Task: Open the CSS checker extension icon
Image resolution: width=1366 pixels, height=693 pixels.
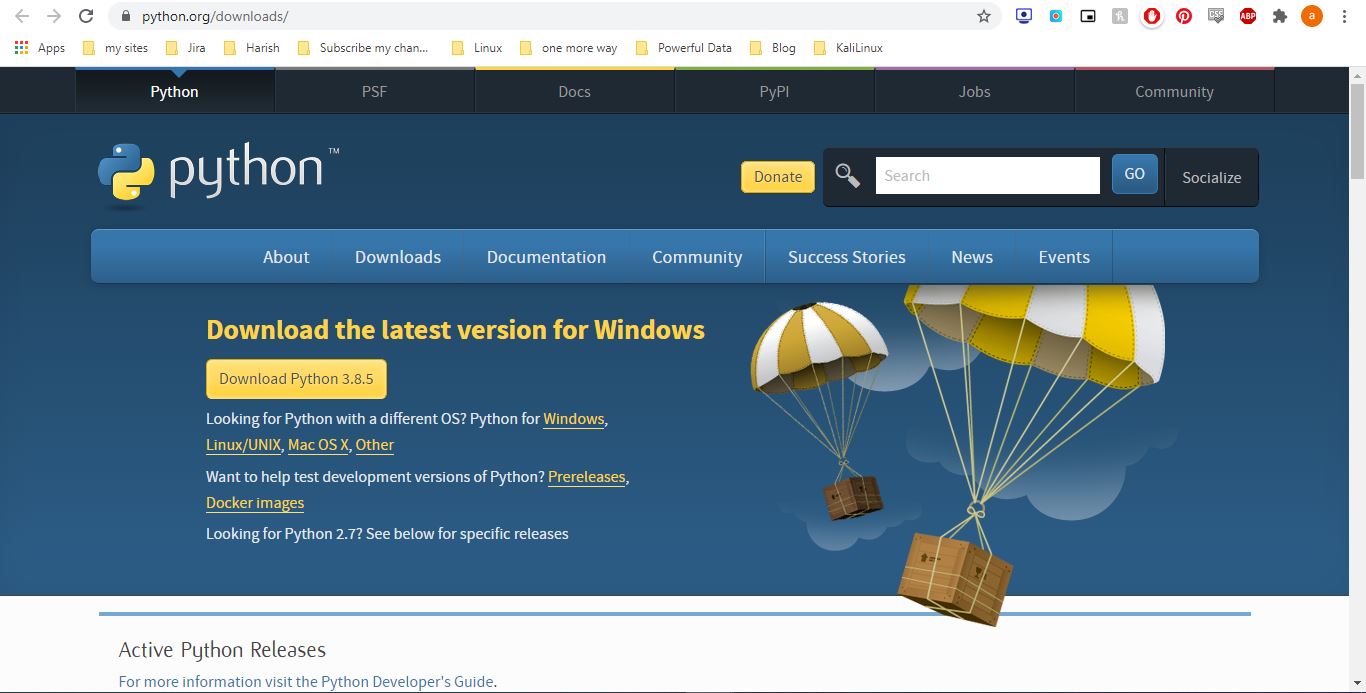Action: coord(1216,16)
